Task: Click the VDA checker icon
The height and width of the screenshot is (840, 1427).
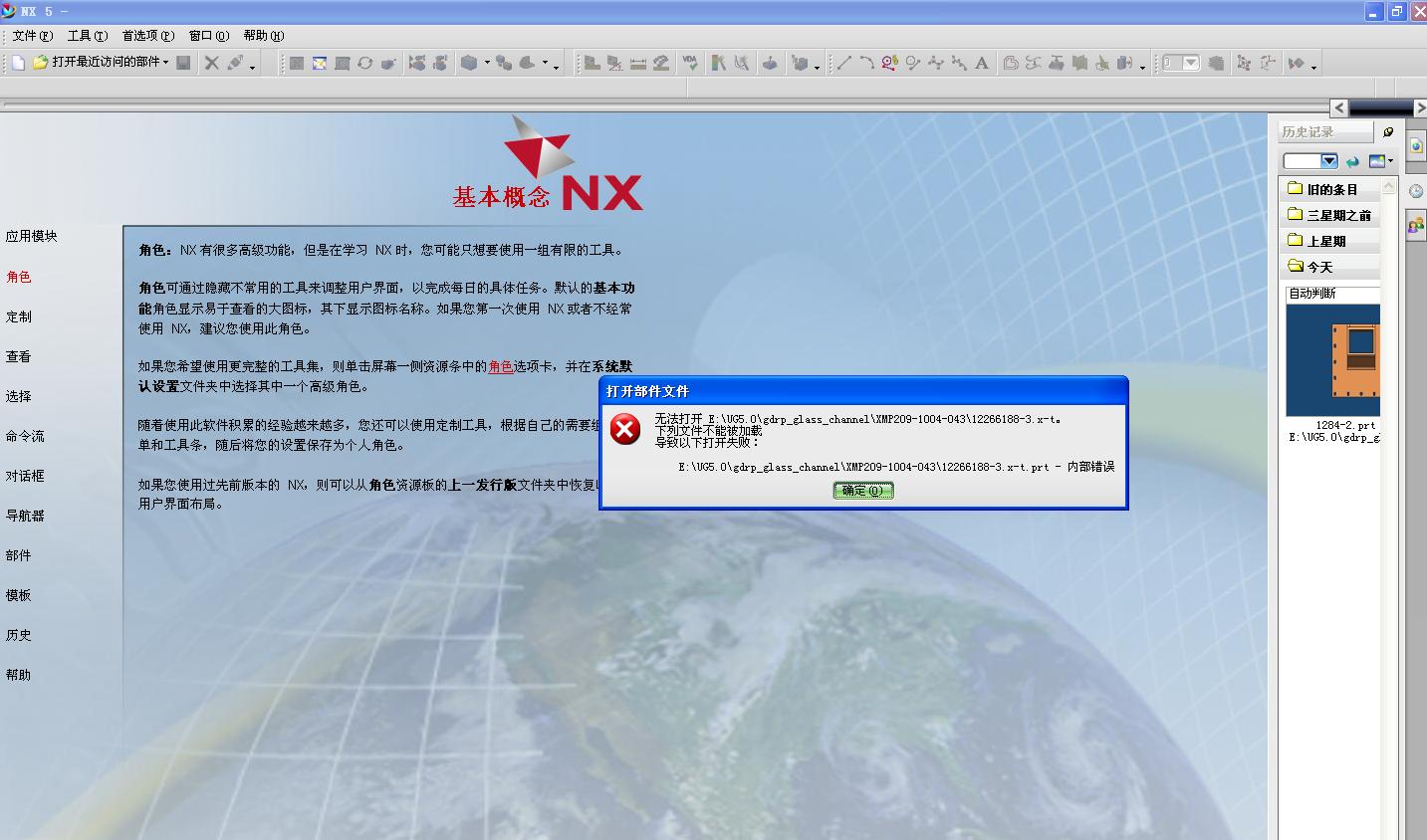Action: [689, 63]
